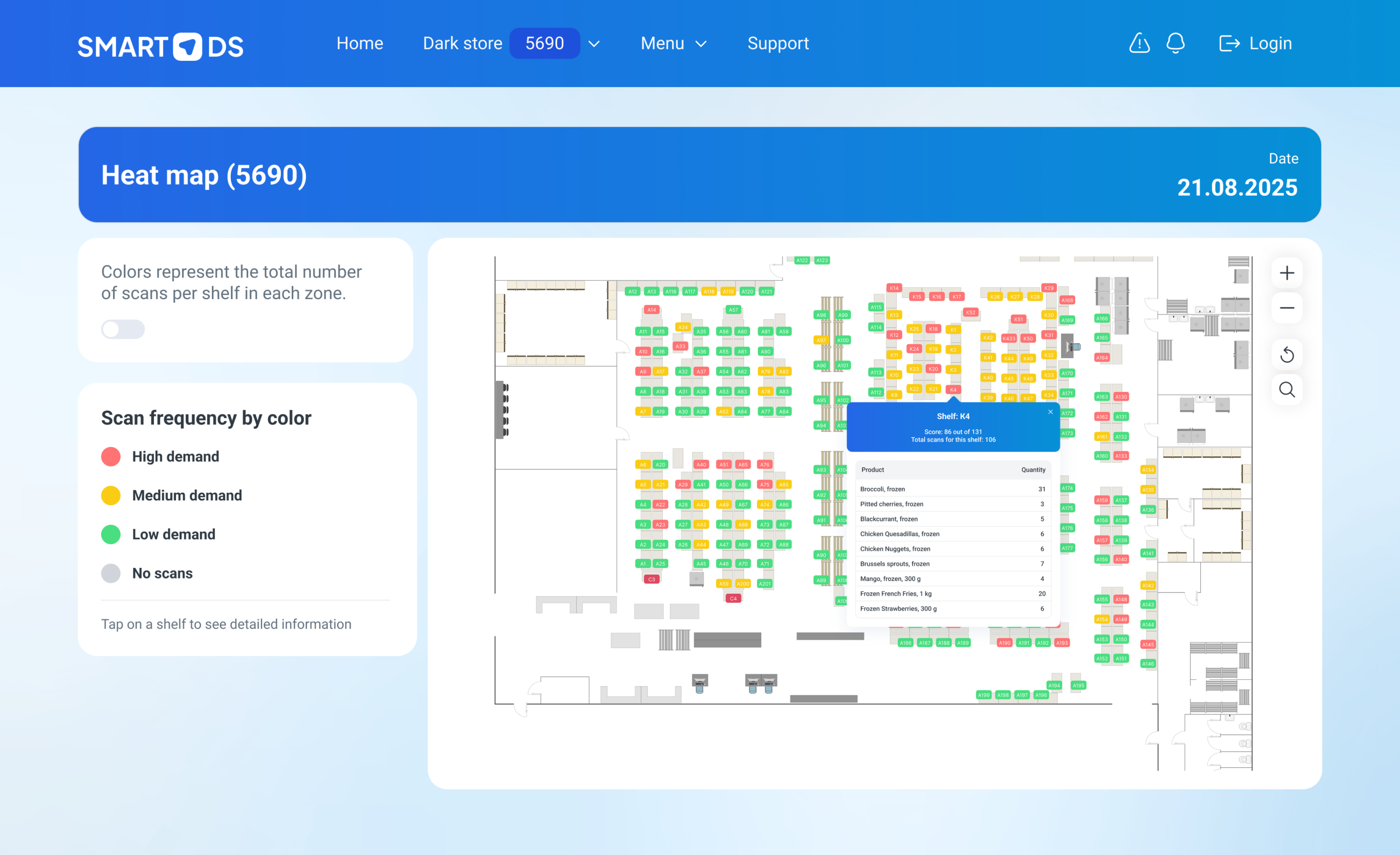Open the notifications bell

(1175, 43)
